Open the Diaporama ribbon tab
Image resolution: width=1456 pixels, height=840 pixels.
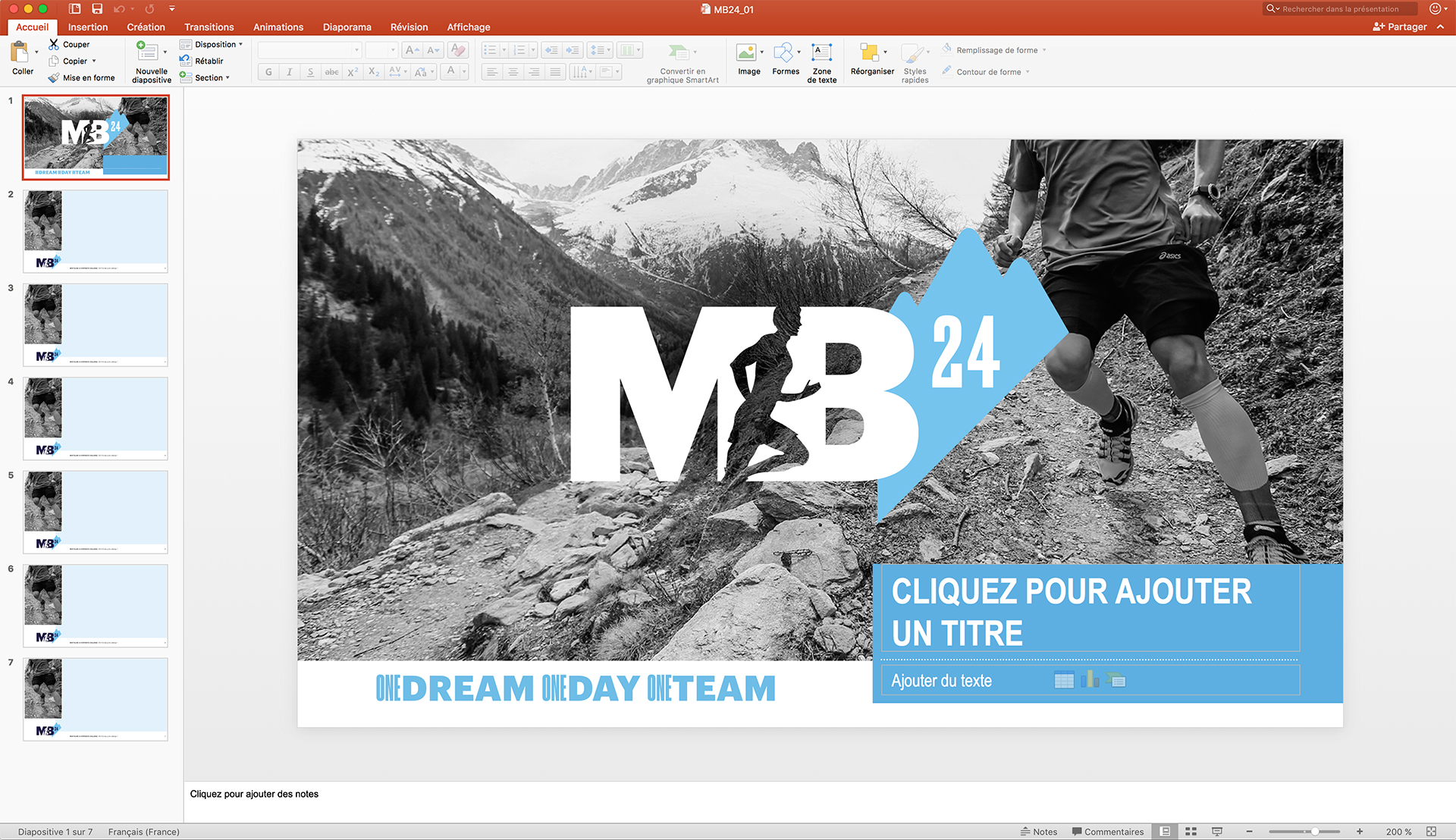(347, 27)
